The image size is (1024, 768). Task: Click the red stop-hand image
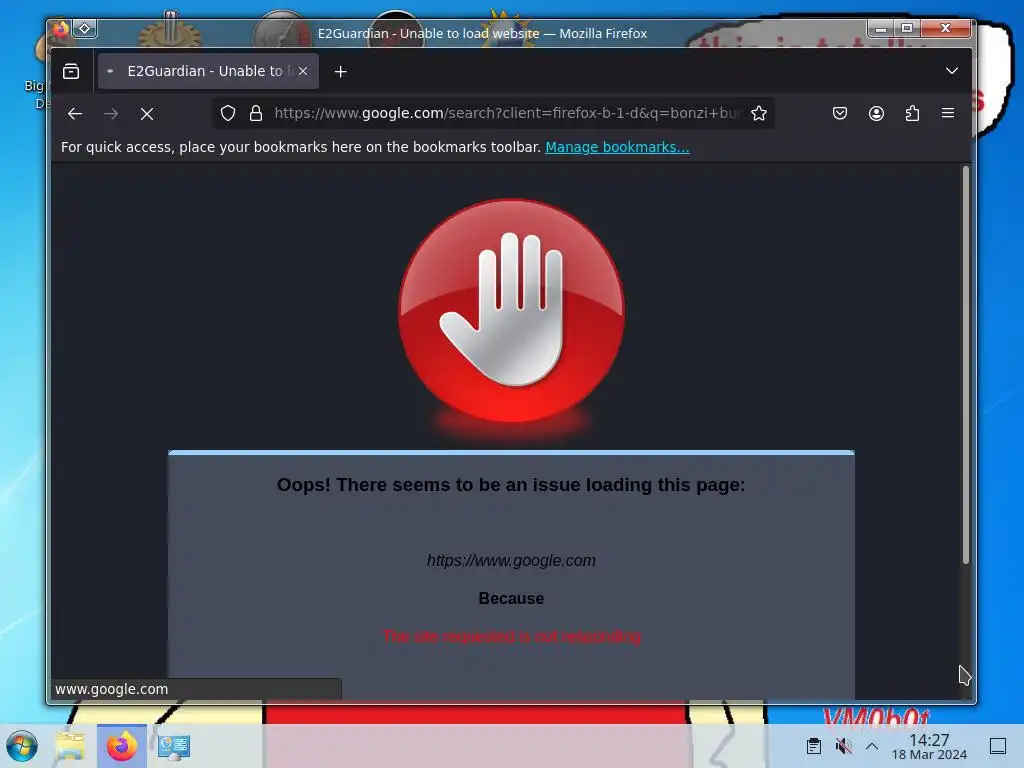511,311
